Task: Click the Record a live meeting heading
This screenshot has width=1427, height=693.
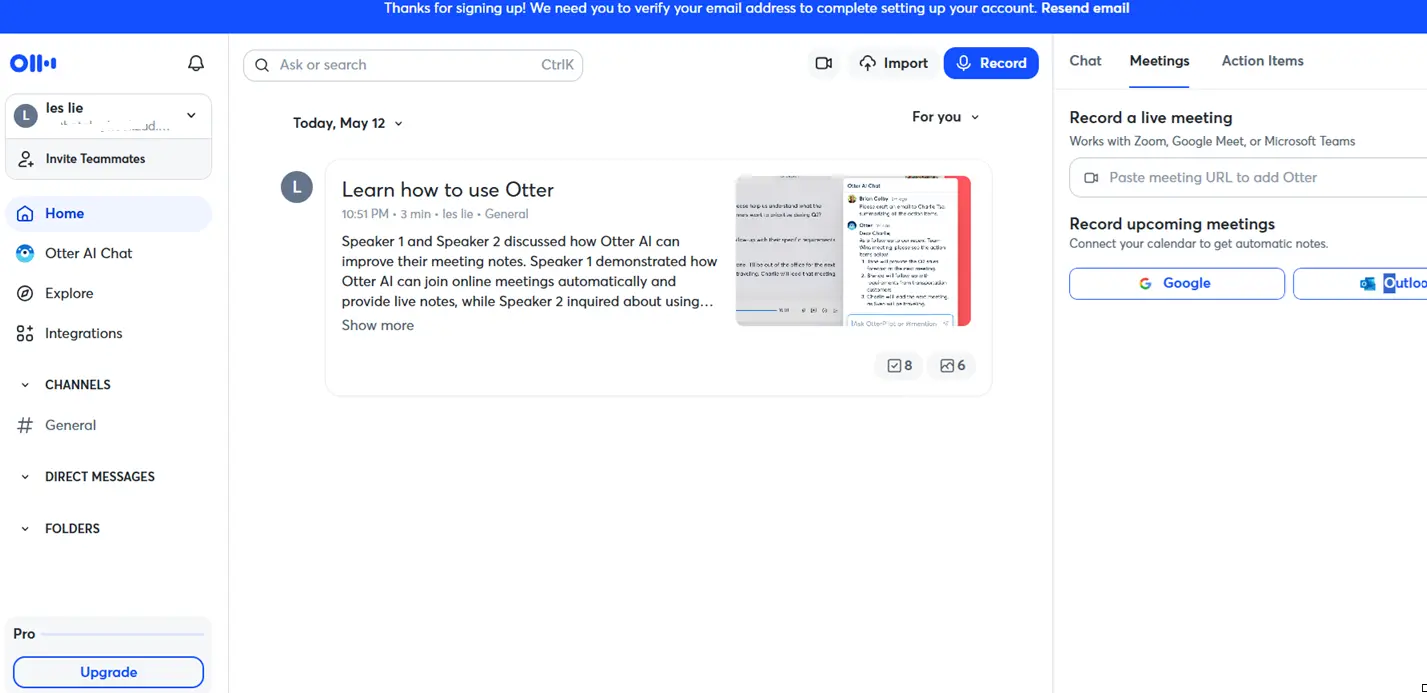Action: click(1150, 117)
